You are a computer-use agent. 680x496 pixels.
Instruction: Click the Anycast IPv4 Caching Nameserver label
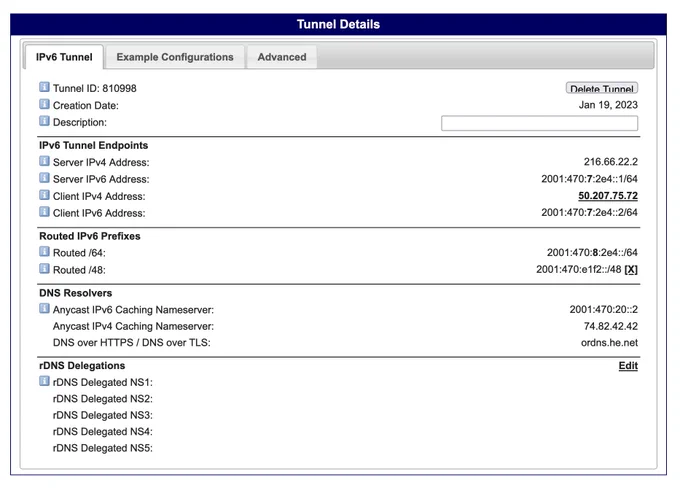coord(133,326)
